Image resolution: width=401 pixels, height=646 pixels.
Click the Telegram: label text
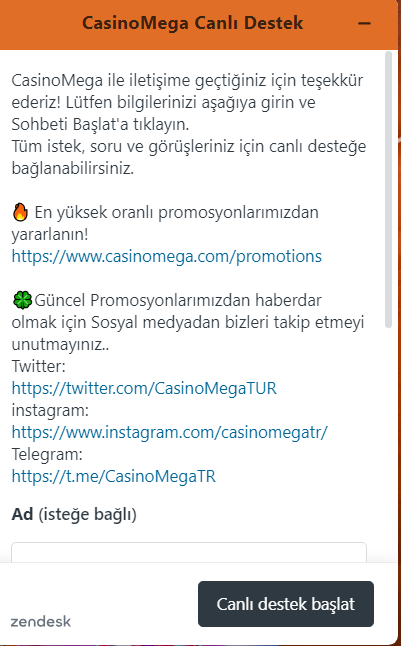coord(47,454)
